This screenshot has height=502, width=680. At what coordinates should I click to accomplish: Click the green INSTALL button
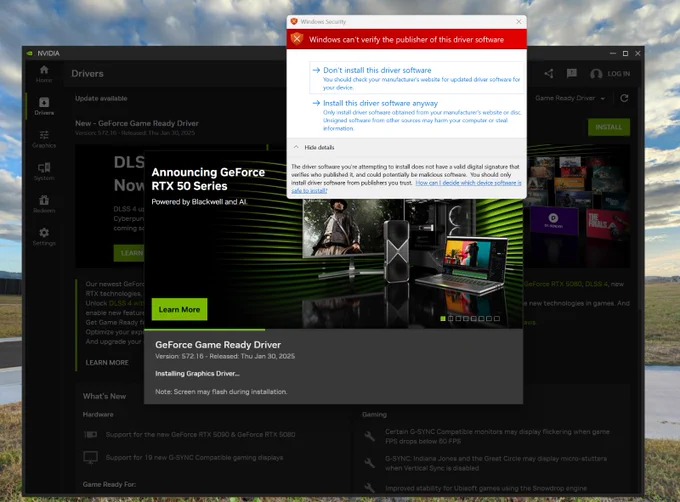coord(609,127)
